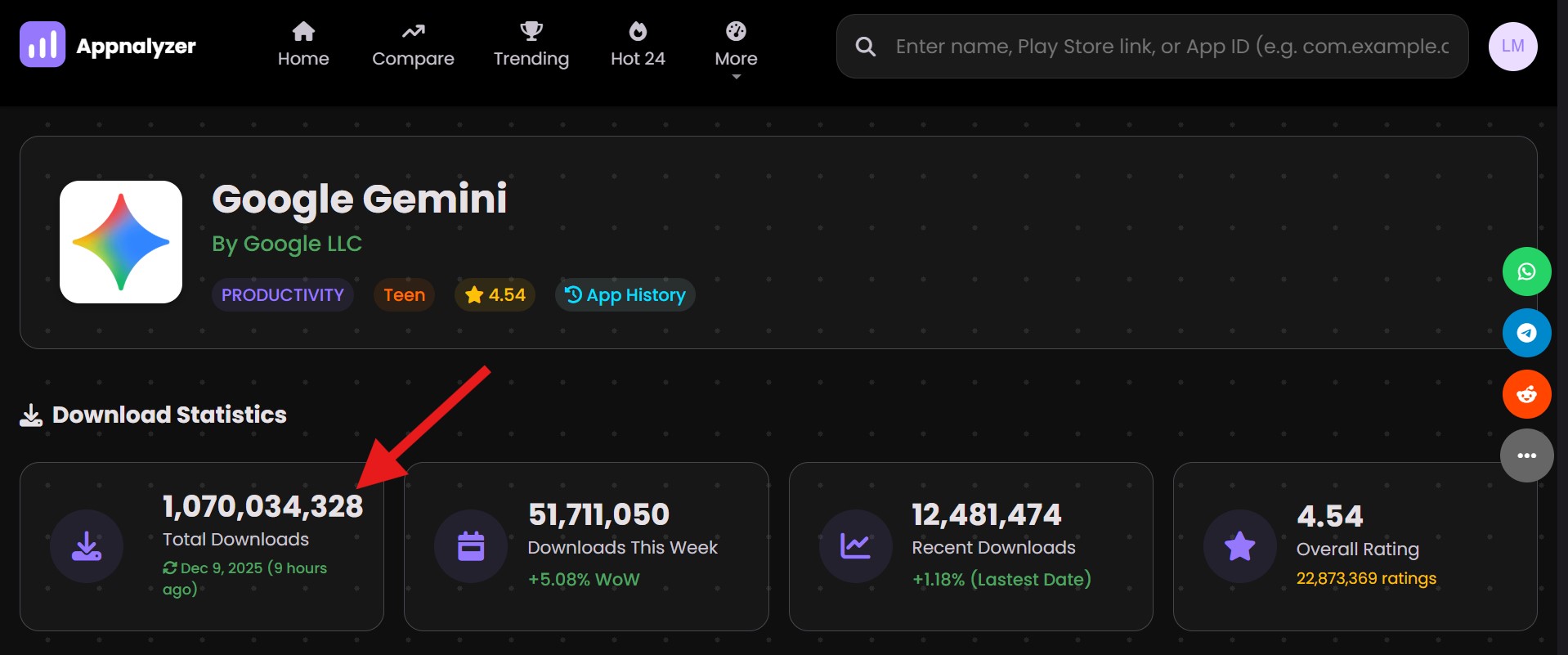Click the chart icon on Recent Downloads card
This screenshot has width=1568, height=655.
(855, 545)
